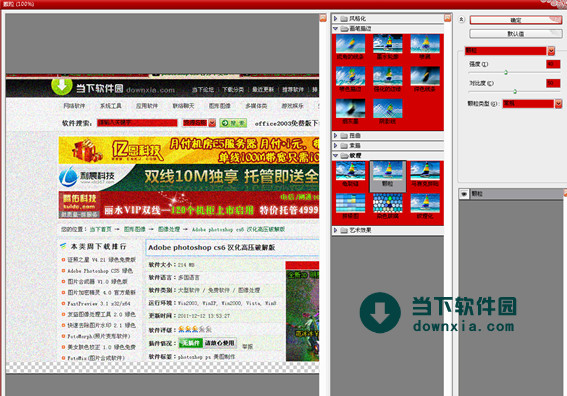
Task: Choose the Ink Outlines (墨水轮廓) brush filter
Action: [x=387, y=47]
